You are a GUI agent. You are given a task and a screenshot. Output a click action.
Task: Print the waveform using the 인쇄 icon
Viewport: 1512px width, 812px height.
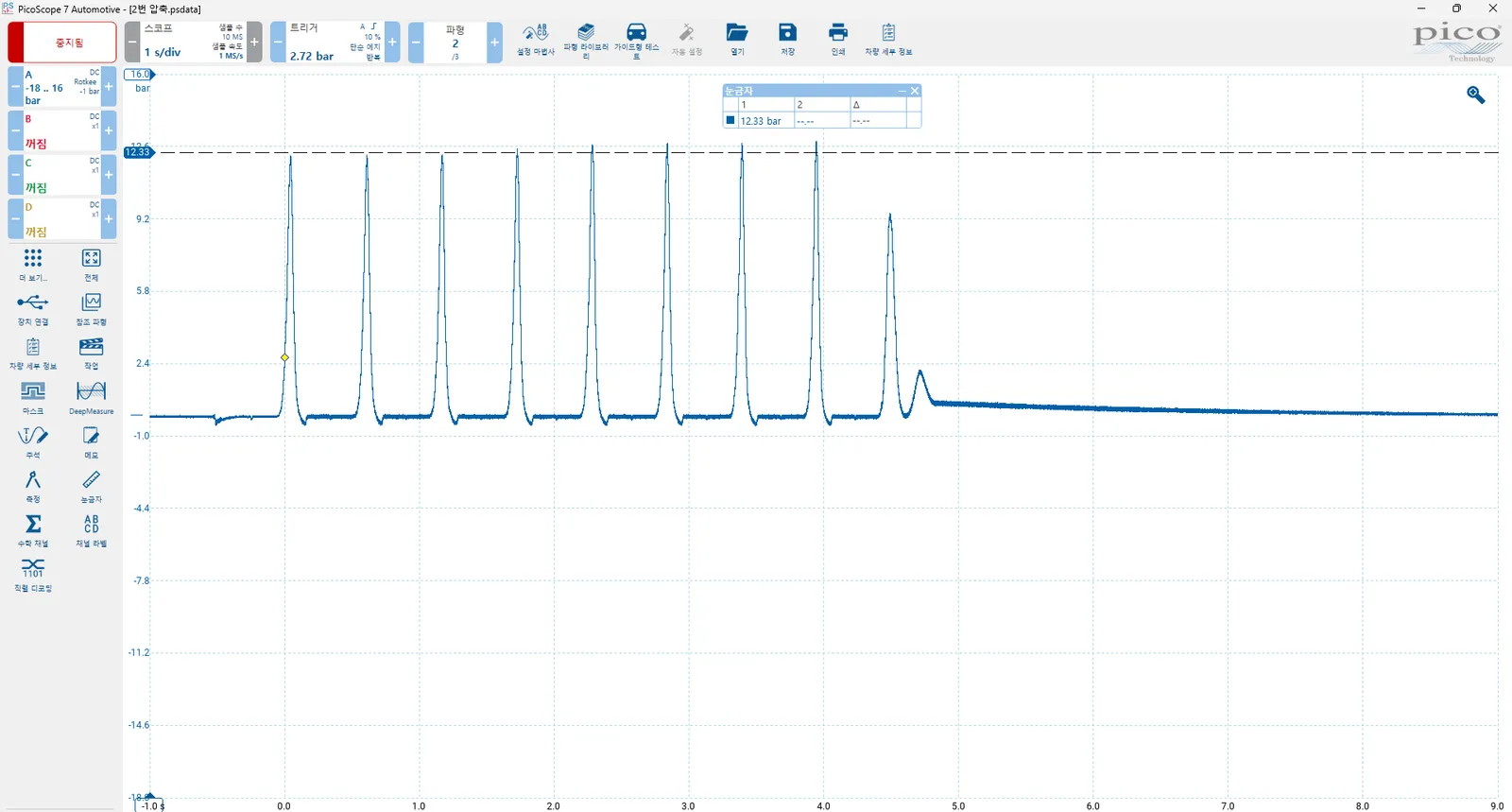(838, 40)
